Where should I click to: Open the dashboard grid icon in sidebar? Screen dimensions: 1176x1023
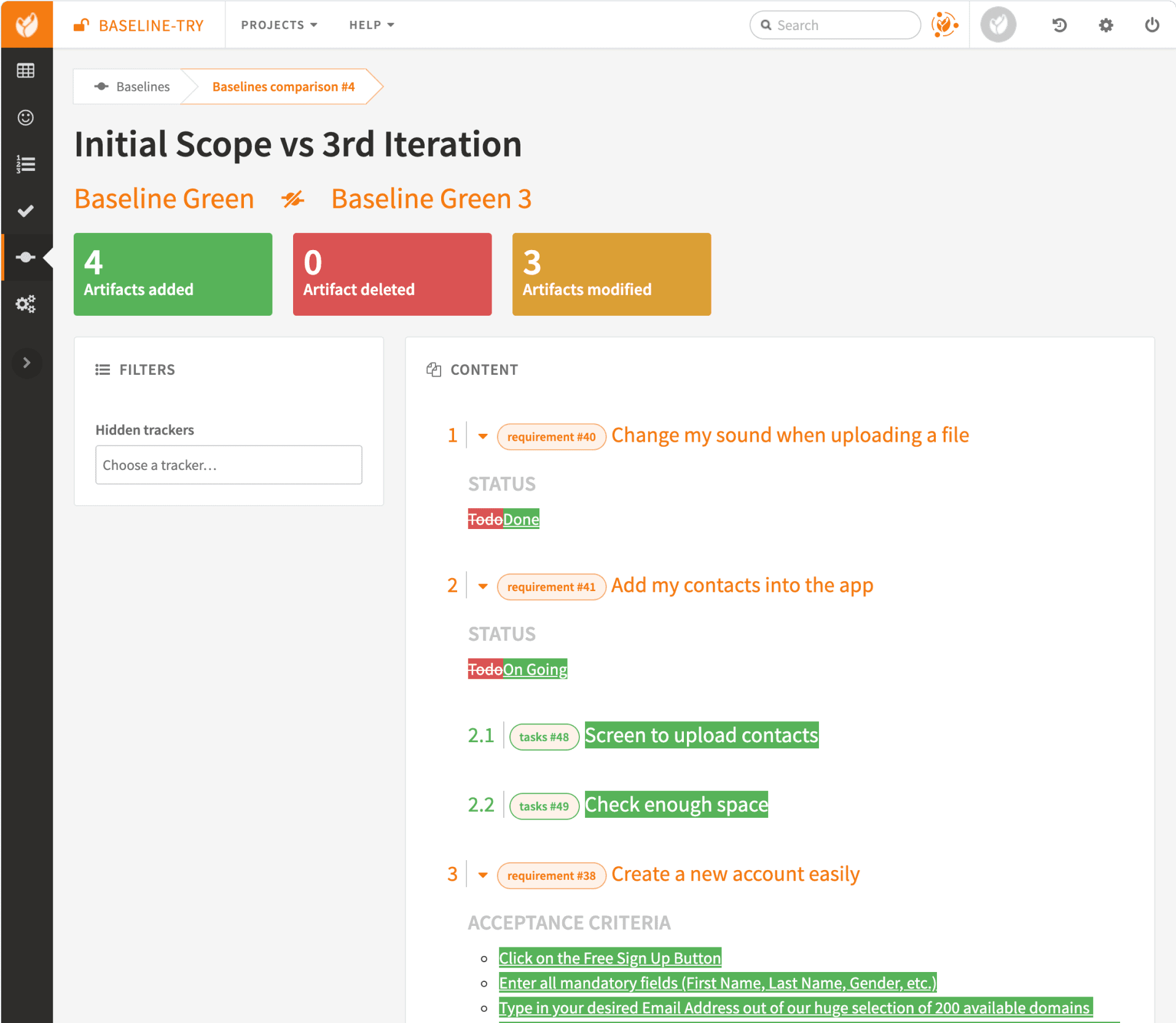coord(26,71)
